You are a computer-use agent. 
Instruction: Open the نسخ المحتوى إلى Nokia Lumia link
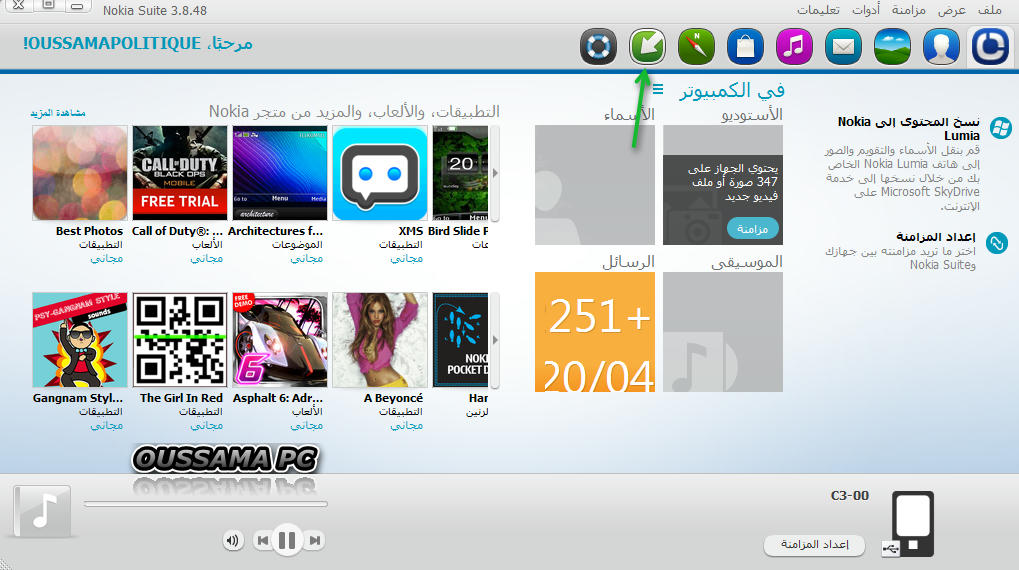click(x=909, y=129)
